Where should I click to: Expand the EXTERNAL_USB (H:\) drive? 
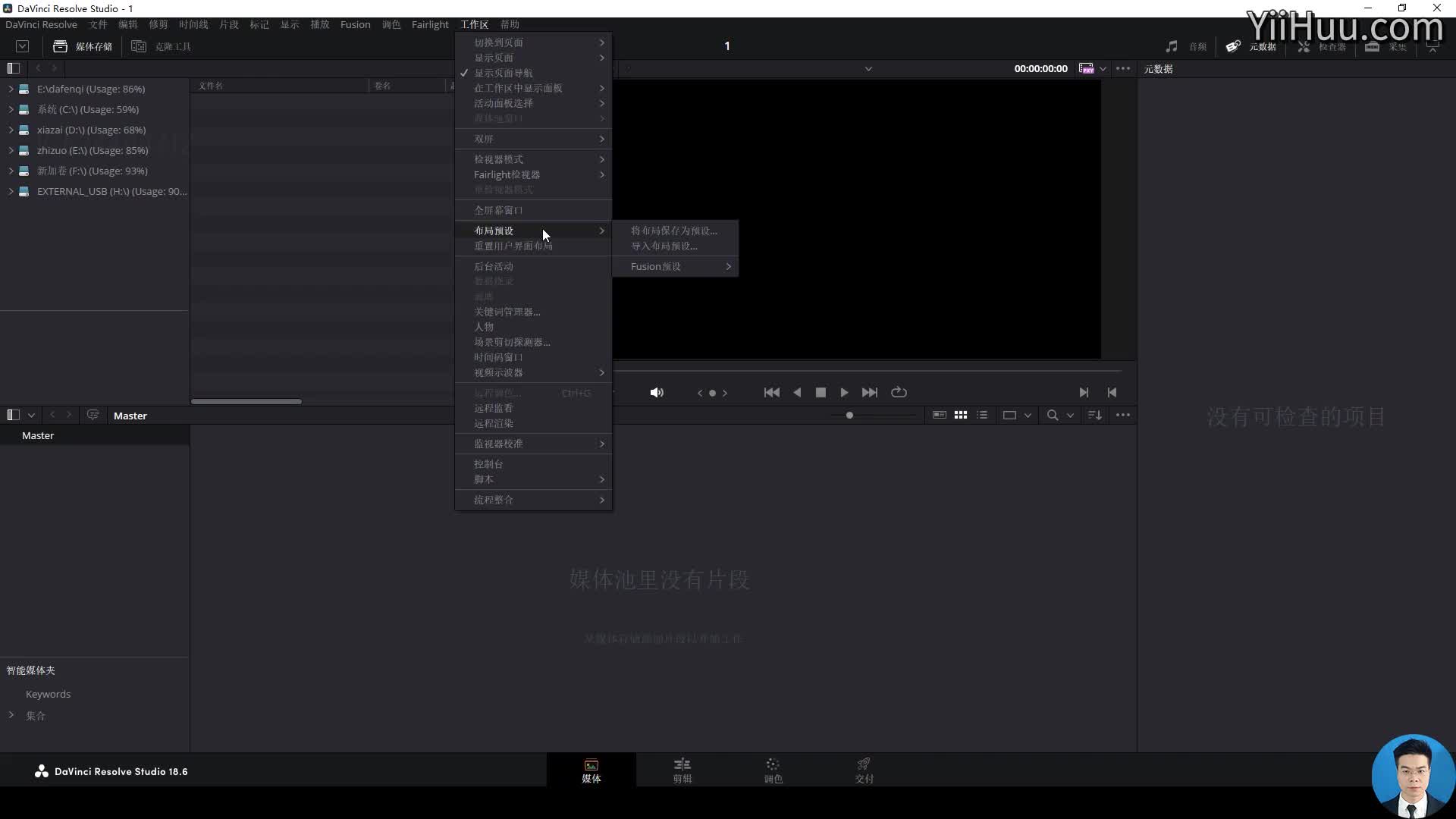[x=11, y=191]
